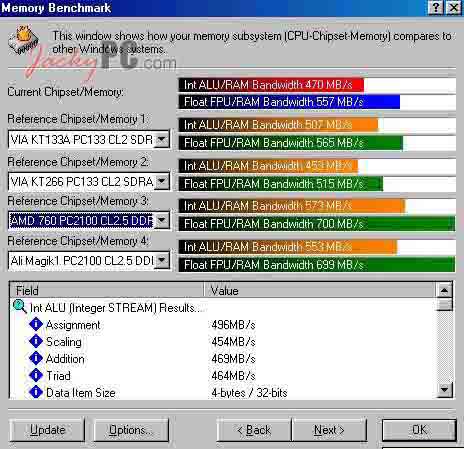Open the VIA KT266 reference chipset dropdown
The height and width of the screenshot is (449, 464).
point(162,182)
